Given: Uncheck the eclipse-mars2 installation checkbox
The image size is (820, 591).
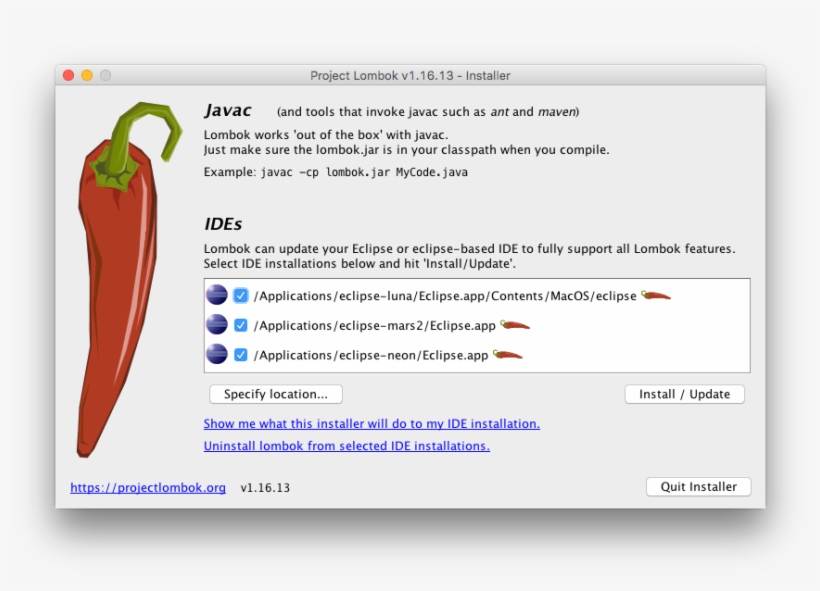Looking at the screenshot, I should [x=241, y=325].
